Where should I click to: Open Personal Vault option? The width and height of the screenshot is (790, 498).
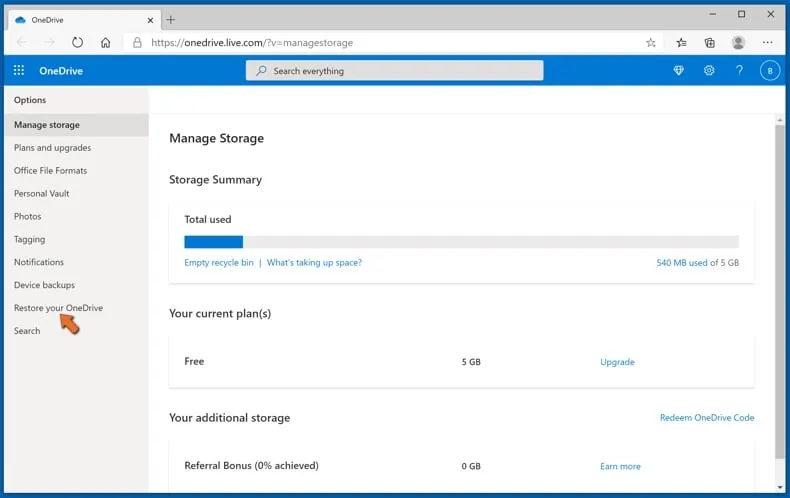click(x=41, y=194)
